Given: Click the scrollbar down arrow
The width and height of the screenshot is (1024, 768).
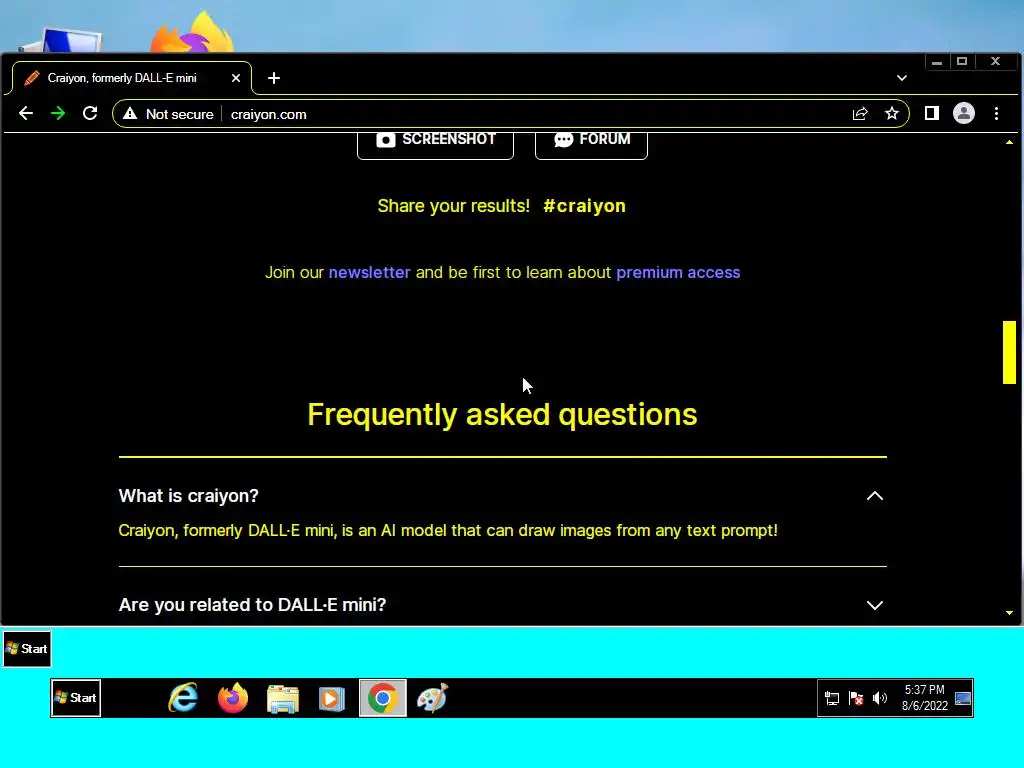Looking at the screenshot, I should pos(1009,613).
